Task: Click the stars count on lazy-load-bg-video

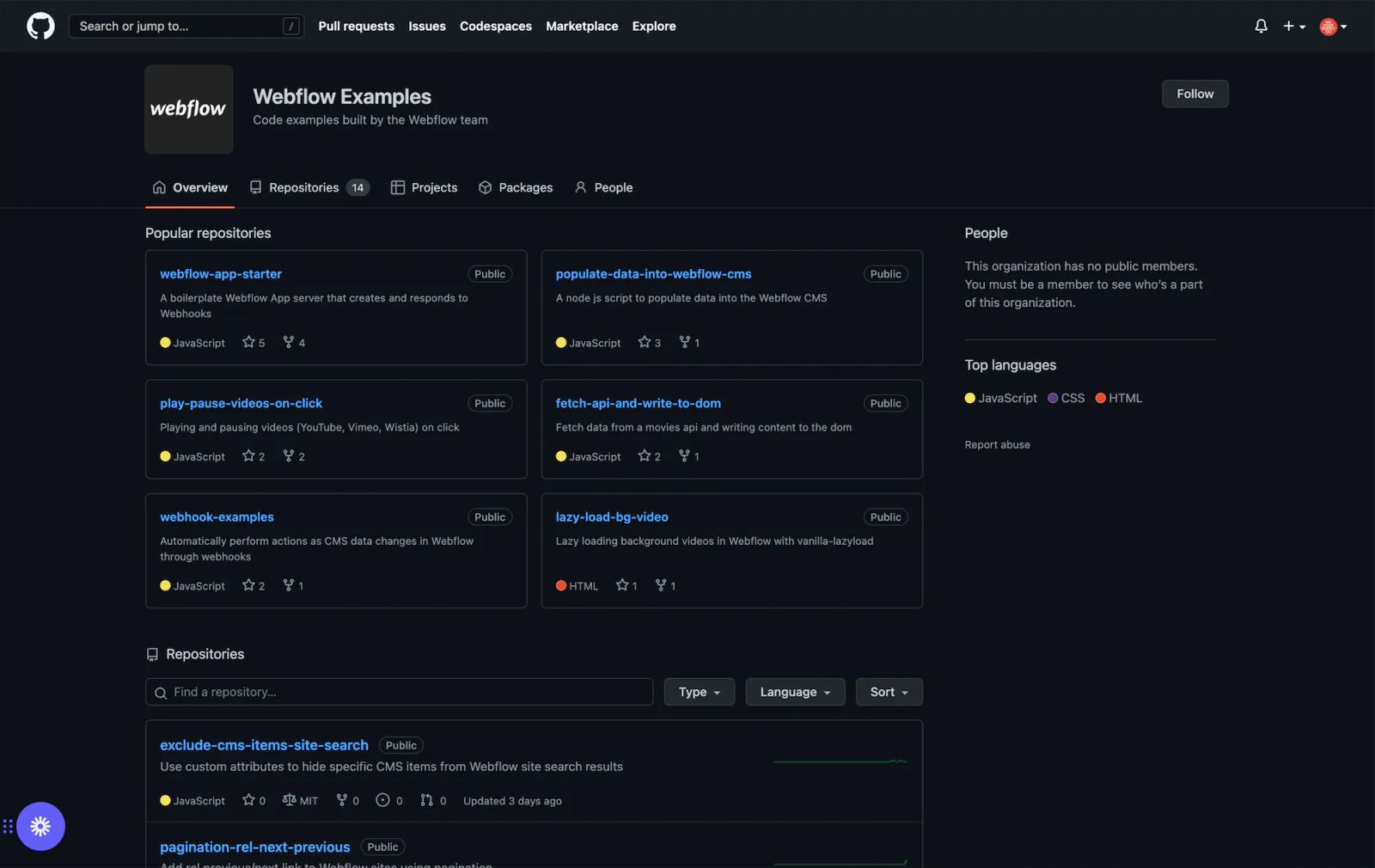Action: (626, 585)
